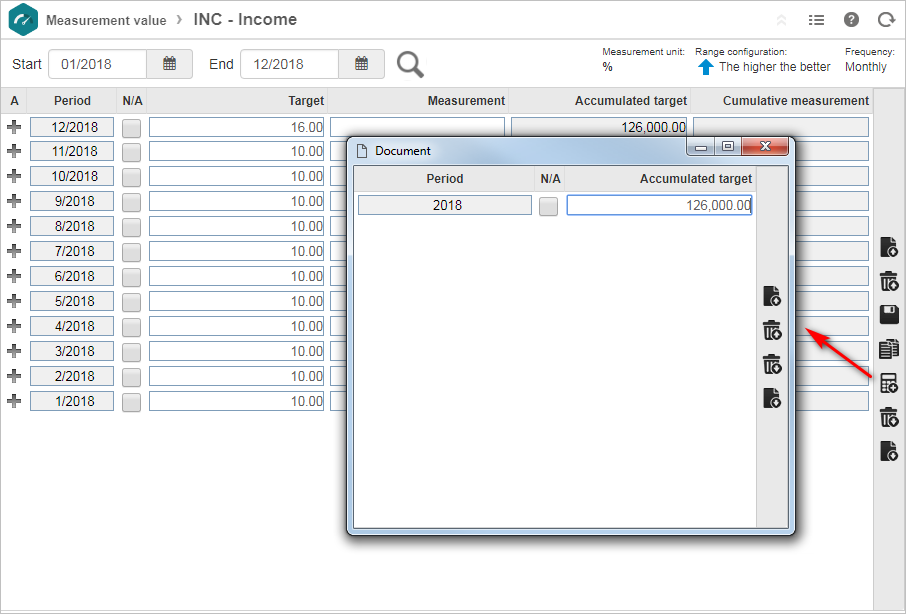This screenshot has width=906, height=614.
Task: Click the calculator table icon in right sidebar
Action: [889, 383]
